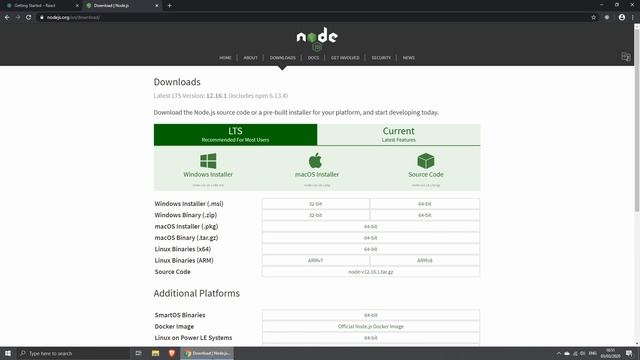Click the macOS Installer apple icon
This screenshot has height=360, width=640.
click(x=315, y=160)
